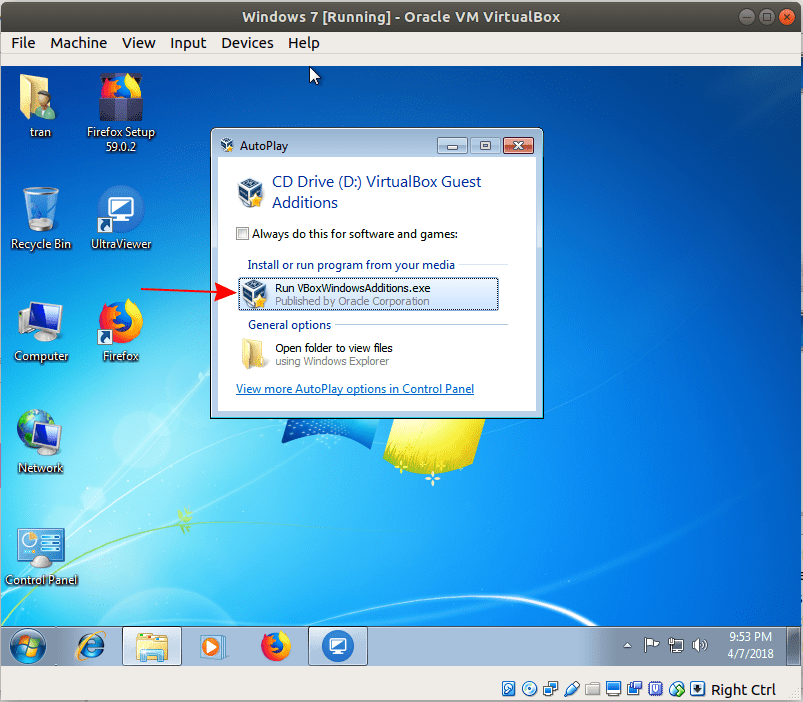Click the speaker icon in the system tray

coord(701,645)
